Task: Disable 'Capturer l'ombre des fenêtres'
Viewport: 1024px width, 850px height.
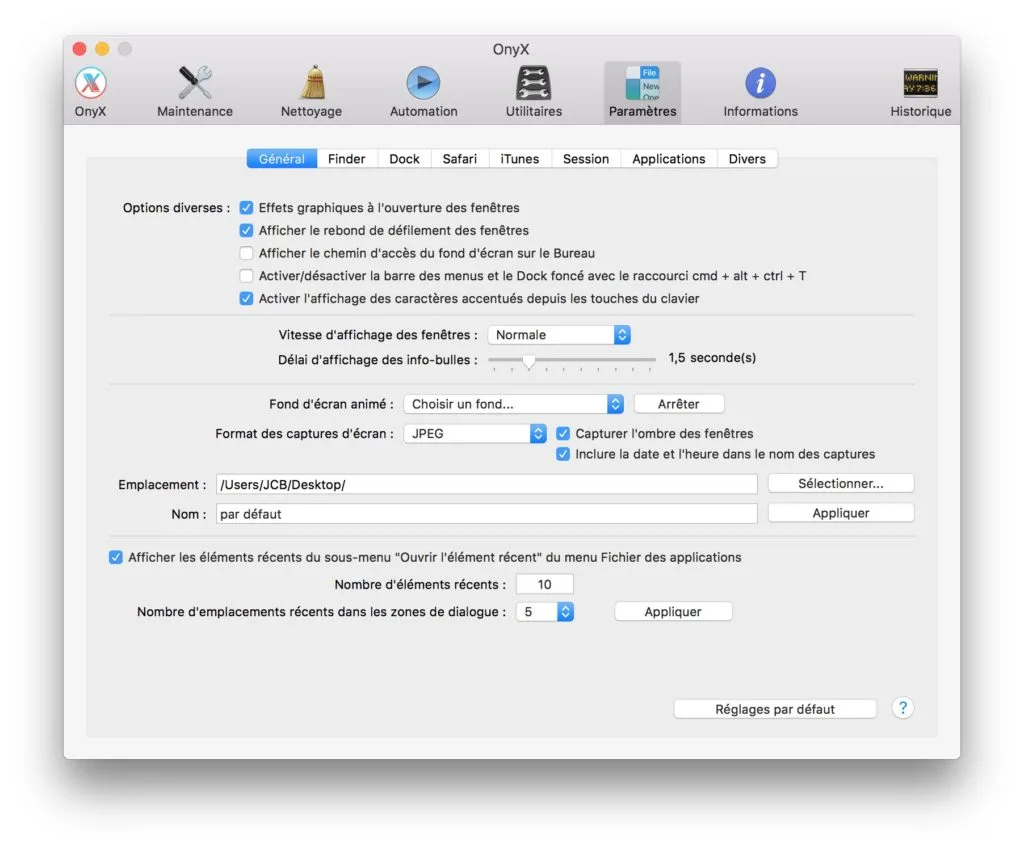Action: (563, 433)
